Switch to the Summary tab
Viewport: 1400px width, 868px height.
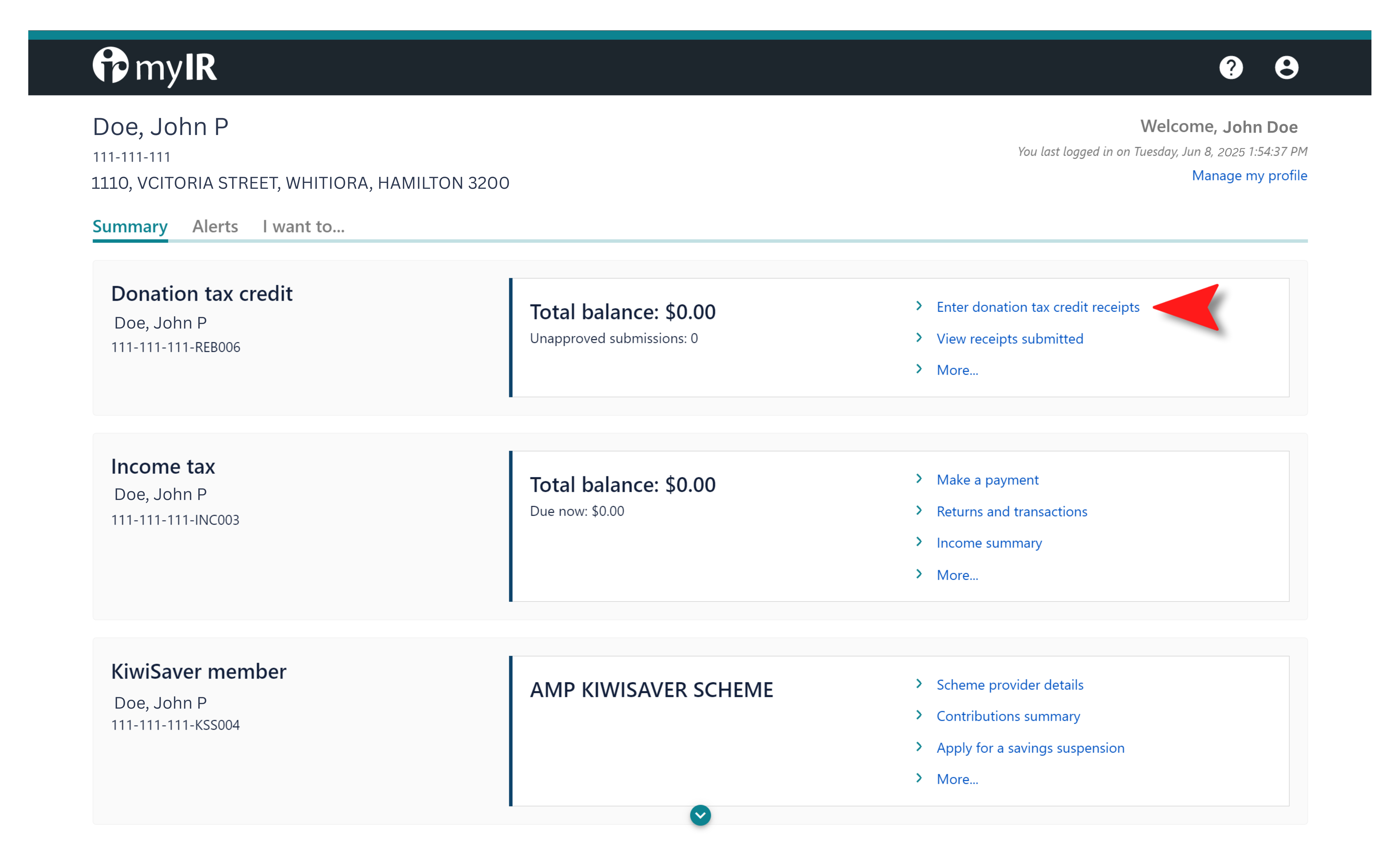[130, 226]
